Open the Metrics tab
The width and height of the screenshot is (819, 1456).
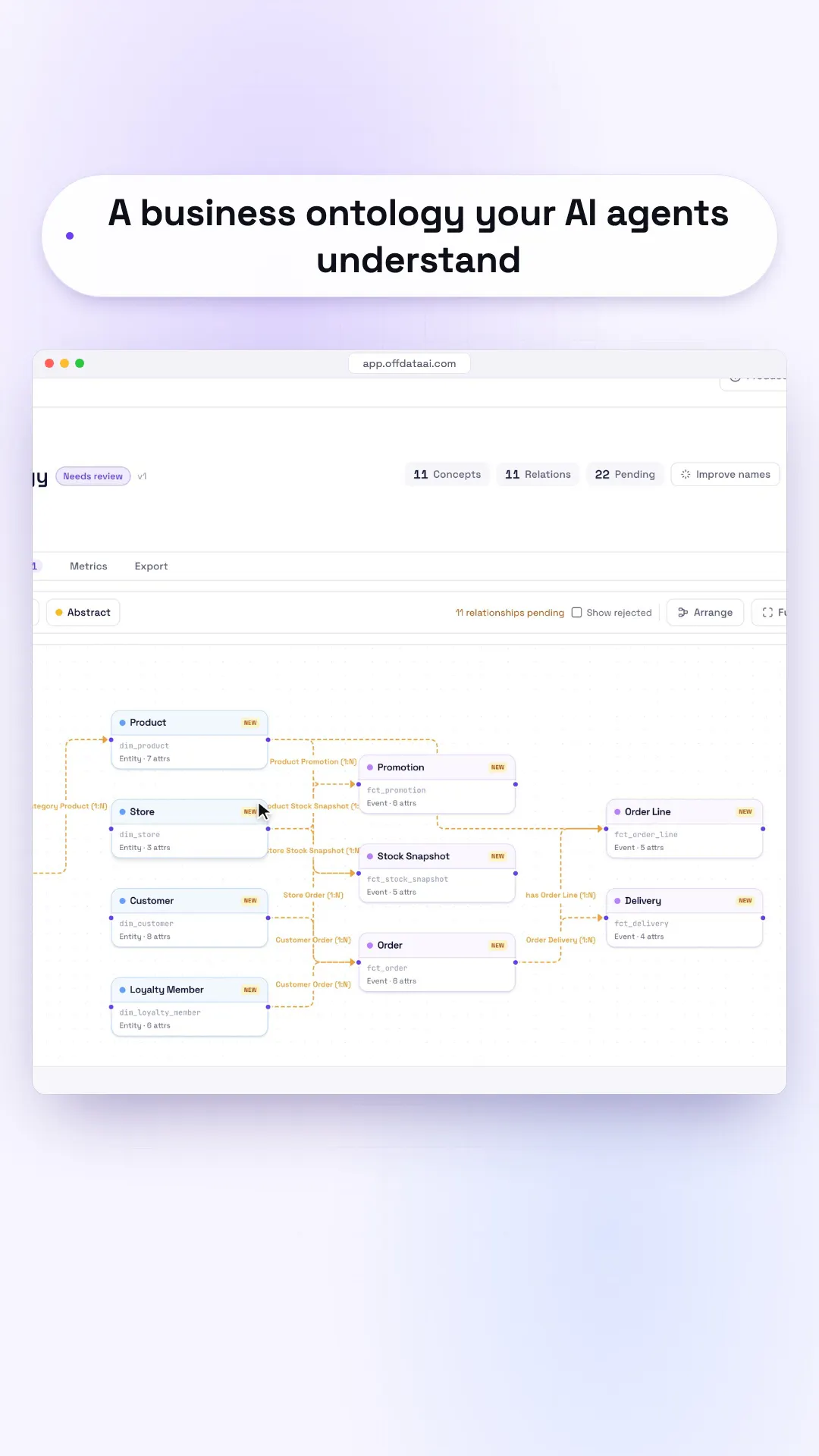click(x=89, y=566)
